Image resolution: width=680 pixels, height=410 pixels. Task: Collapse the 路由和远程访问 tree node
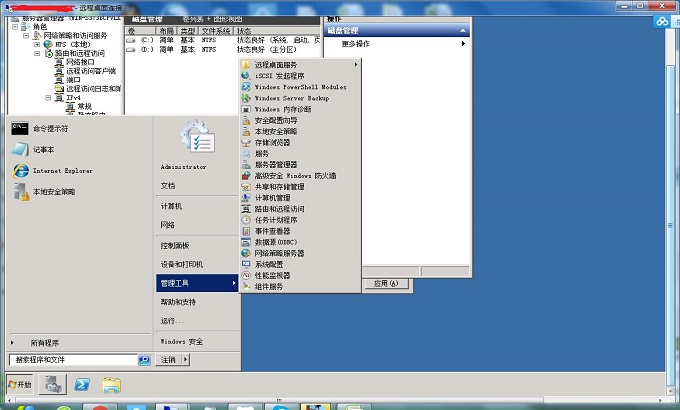coord(37,53)
